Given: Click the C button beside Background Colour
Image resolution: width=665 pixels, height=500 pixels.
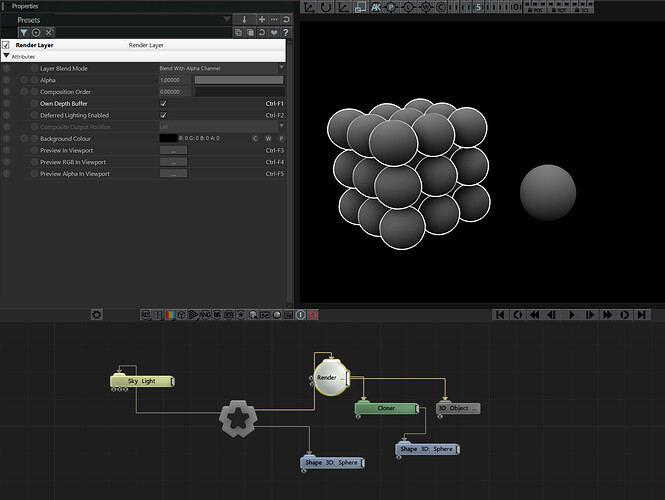Looking at the screenshot, I should pos(255,138).
